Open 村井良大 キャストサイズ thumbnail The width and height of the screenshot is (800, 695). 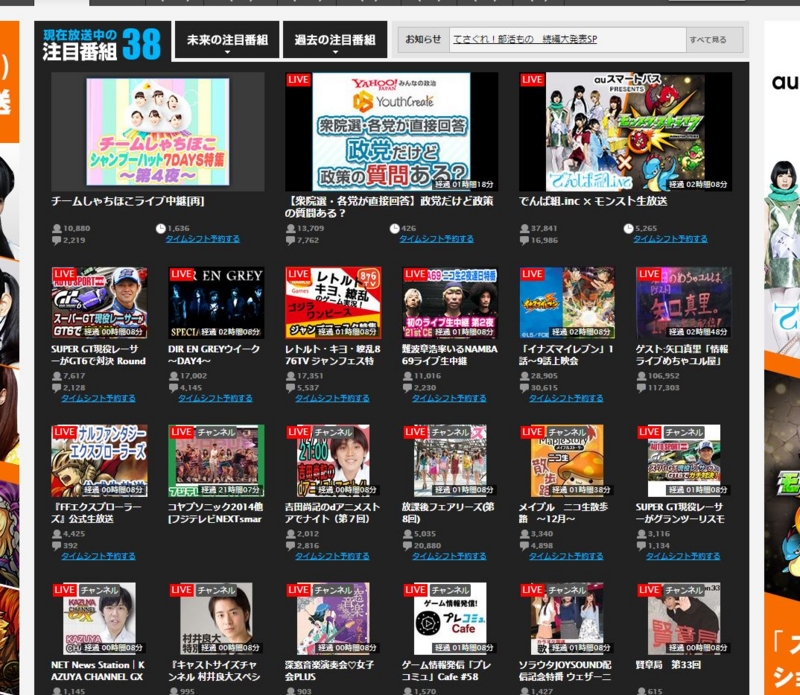pos(216,618)
